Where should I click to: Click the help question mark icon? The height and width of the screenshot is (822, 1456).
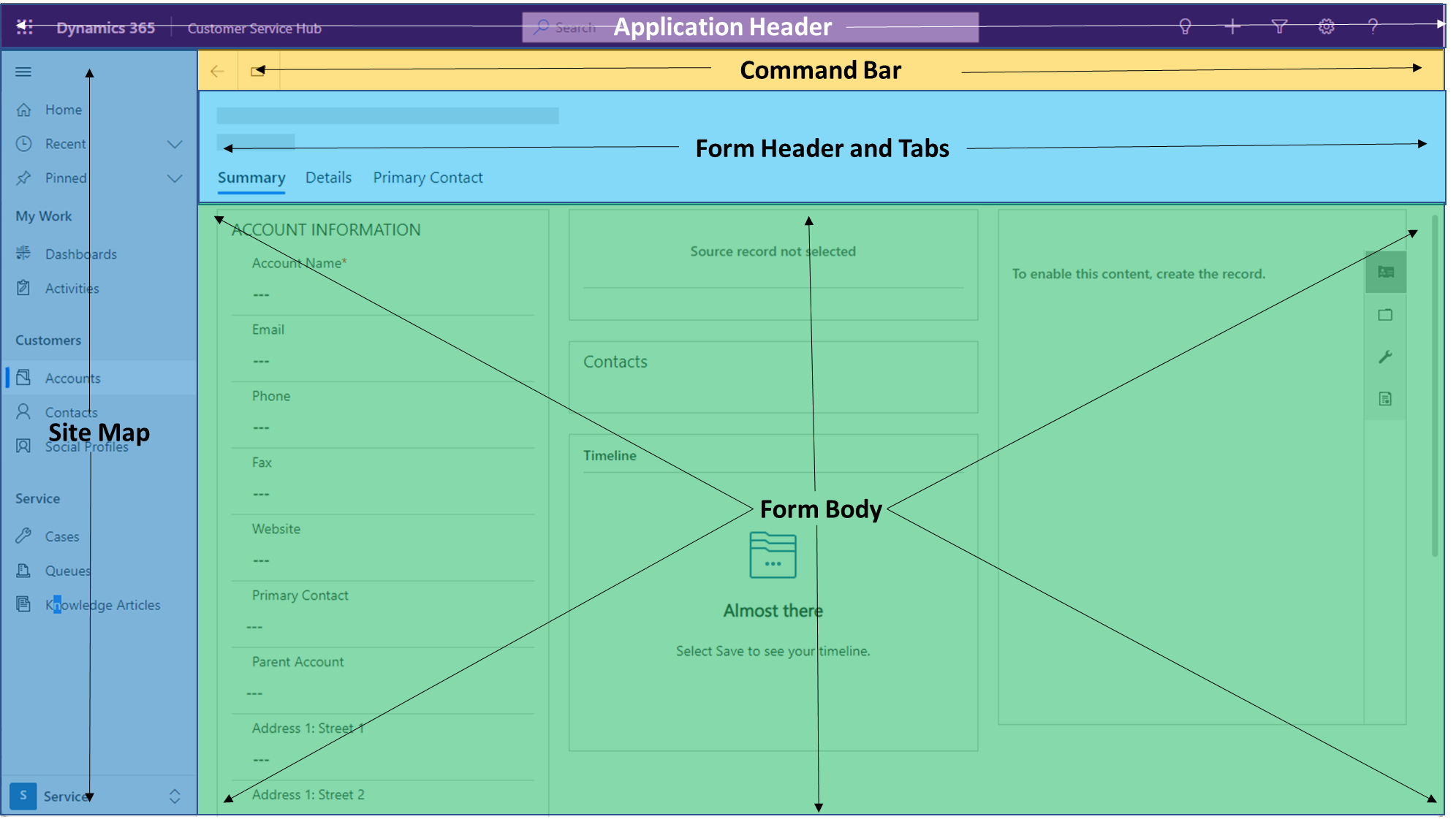pos(1373,27)
